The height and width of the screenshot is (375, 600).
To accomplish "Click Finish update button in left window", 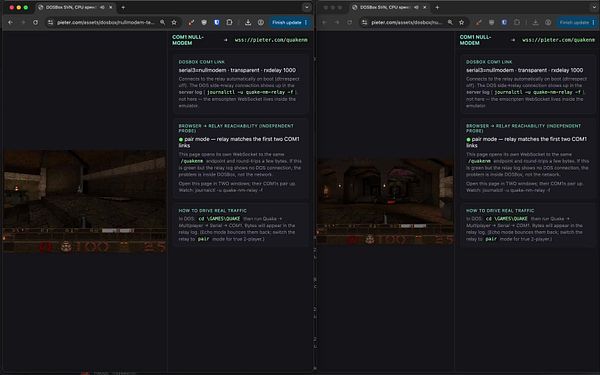I will tap(290, 23).
